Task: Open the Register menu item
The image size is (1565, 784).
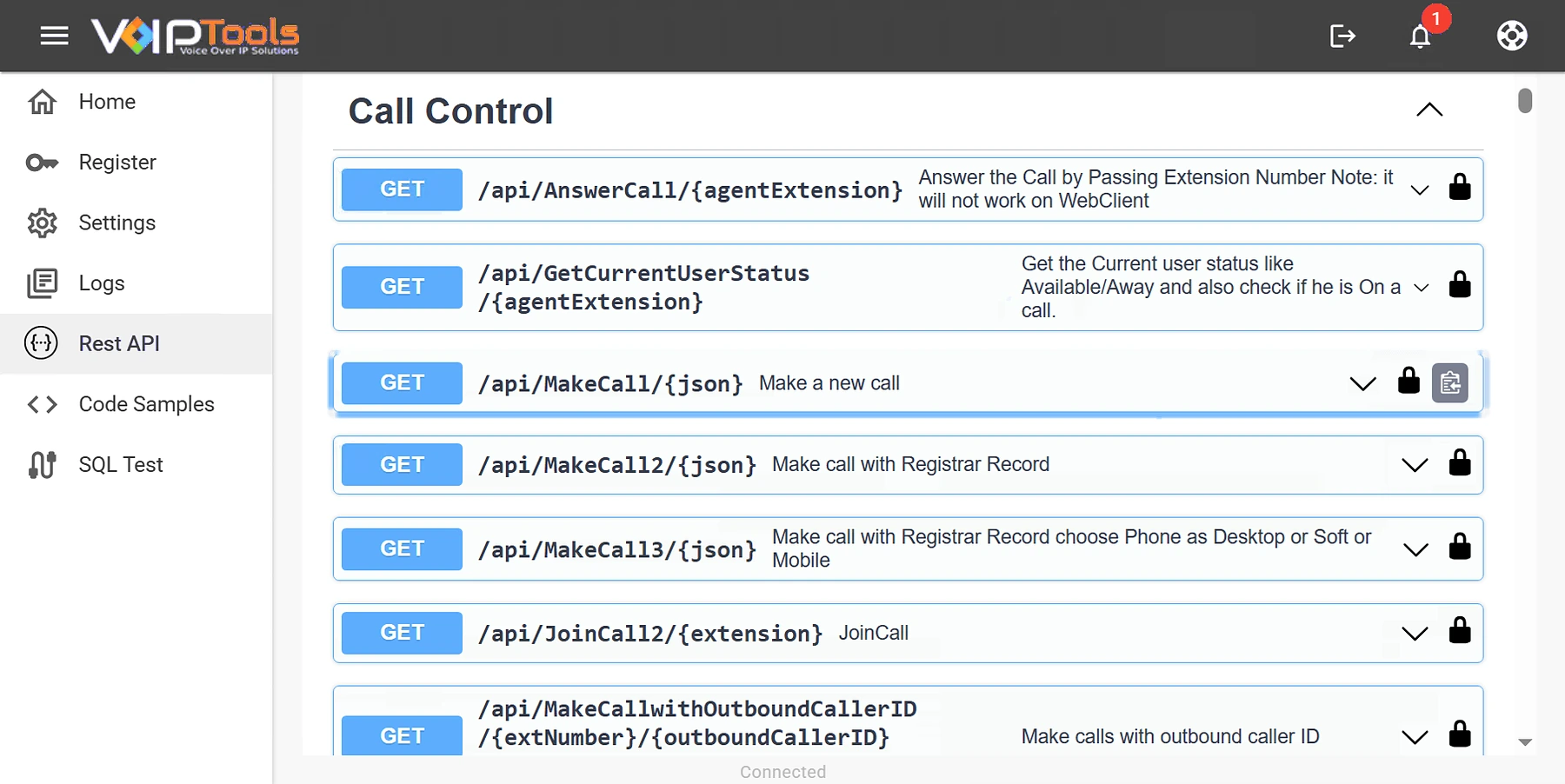Action: [x=137, y=163]
